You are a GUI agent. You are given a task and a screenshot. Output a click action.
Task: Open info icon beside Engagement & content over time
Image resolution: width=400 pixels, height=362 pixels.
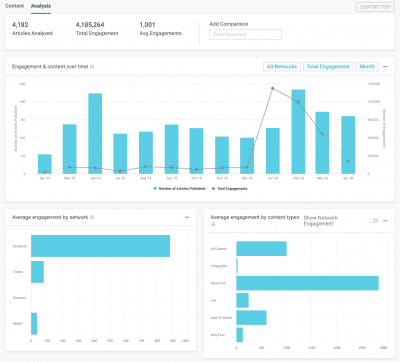point(92,67)
